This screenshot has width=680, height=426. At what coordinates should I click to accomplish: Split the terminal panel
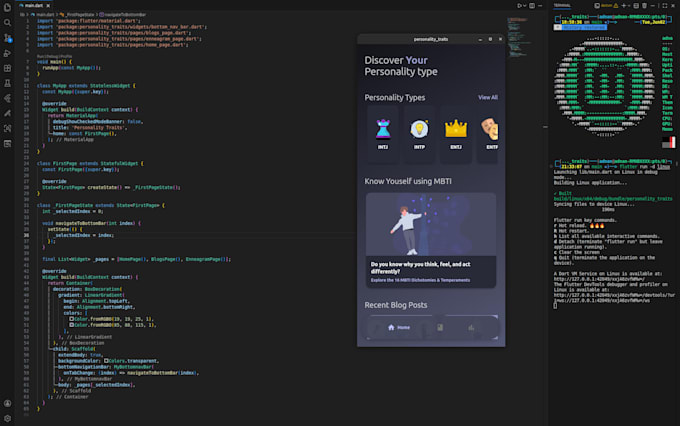636,6
